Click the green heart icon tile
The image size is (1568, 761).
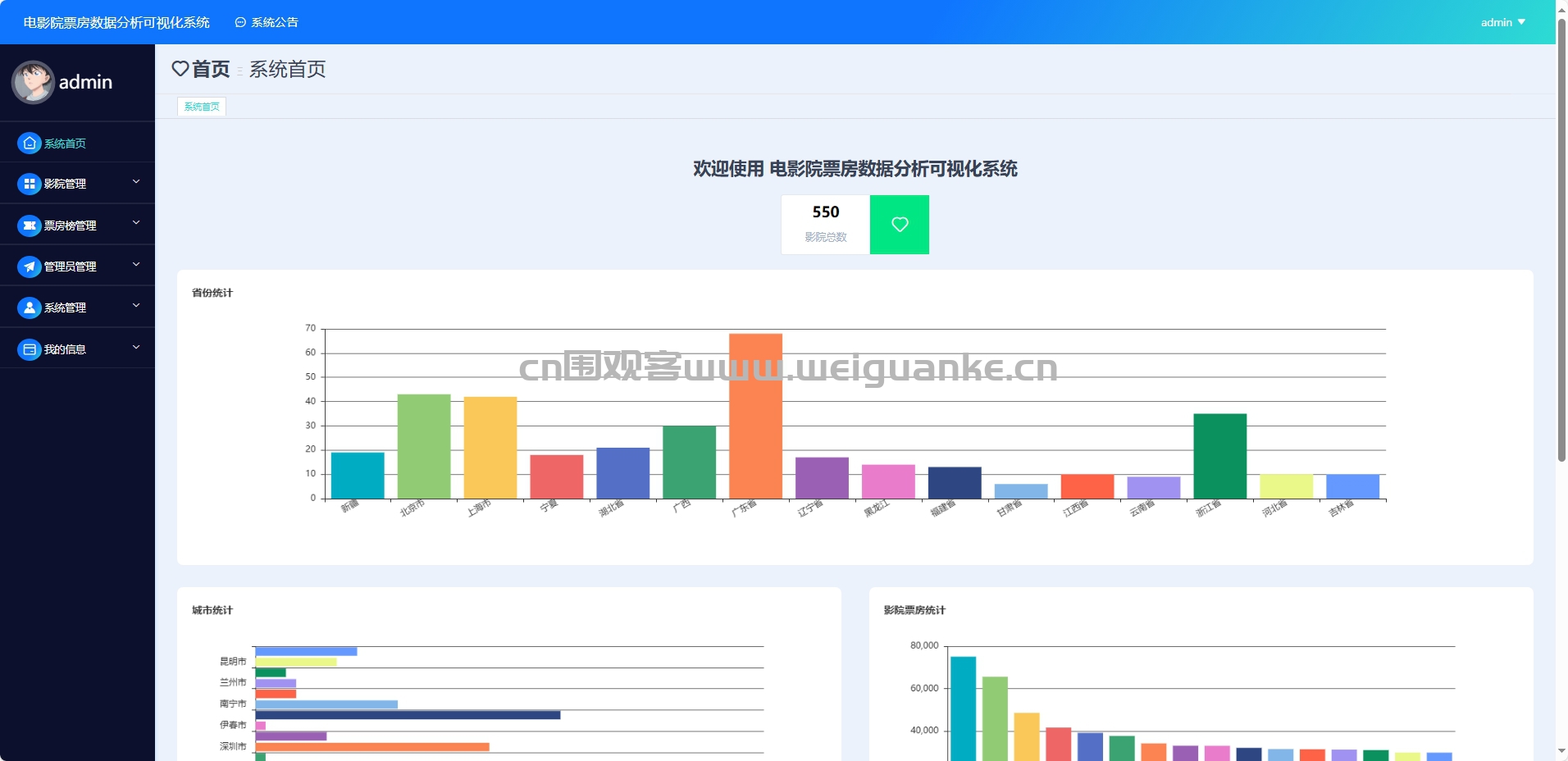tap(900, 225)
